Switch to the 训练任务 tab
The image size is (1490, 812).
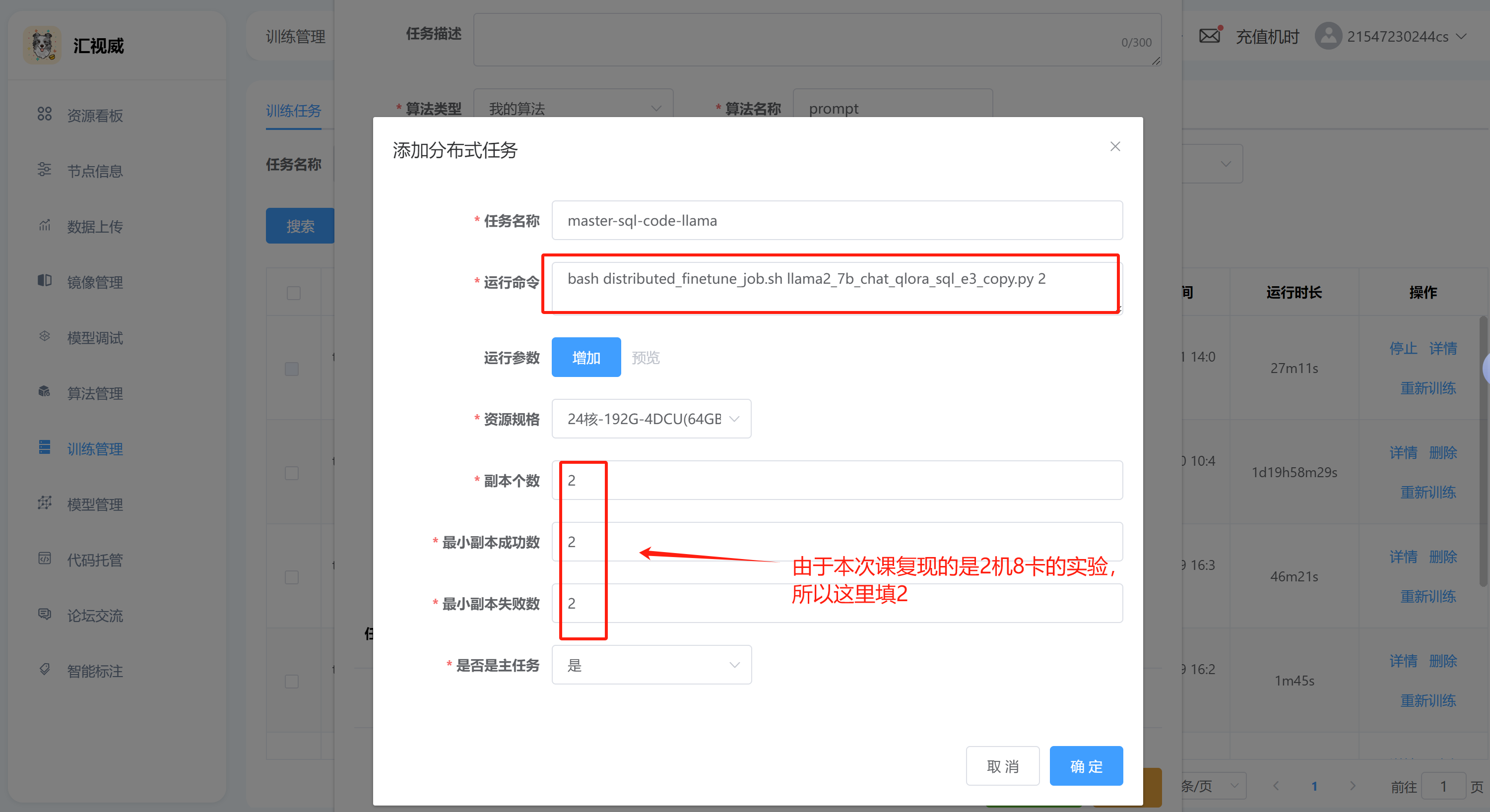[293, 111]
